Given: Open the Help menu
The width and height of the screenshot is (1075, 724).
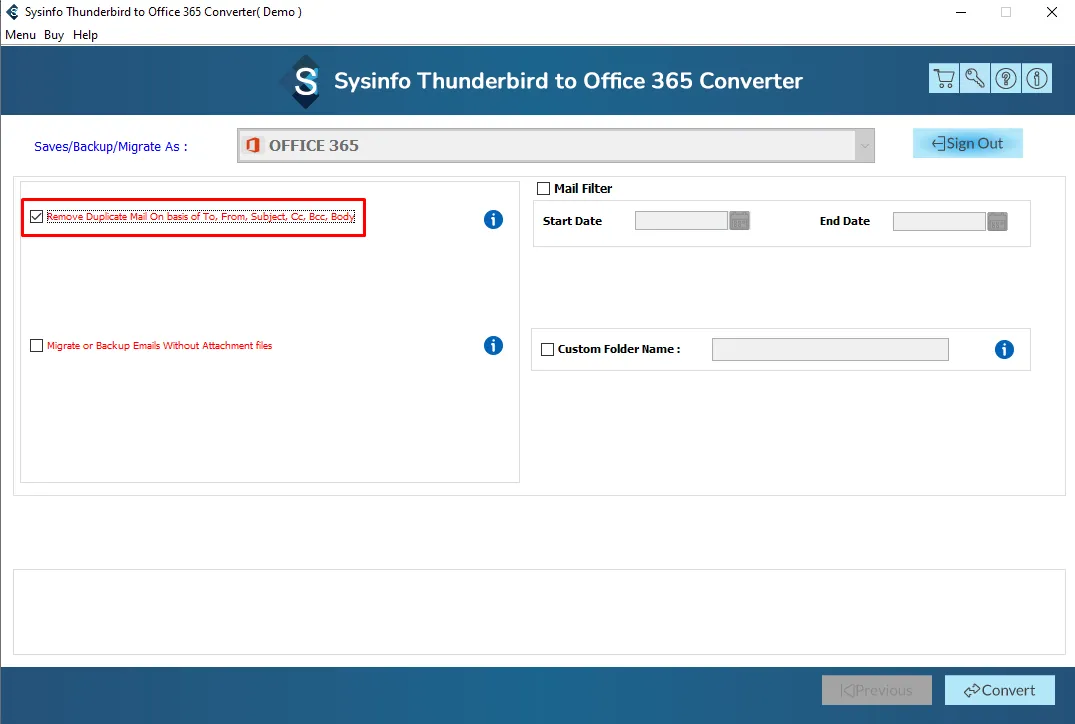Looking at the screenshot, I should [x=85, y=35].
